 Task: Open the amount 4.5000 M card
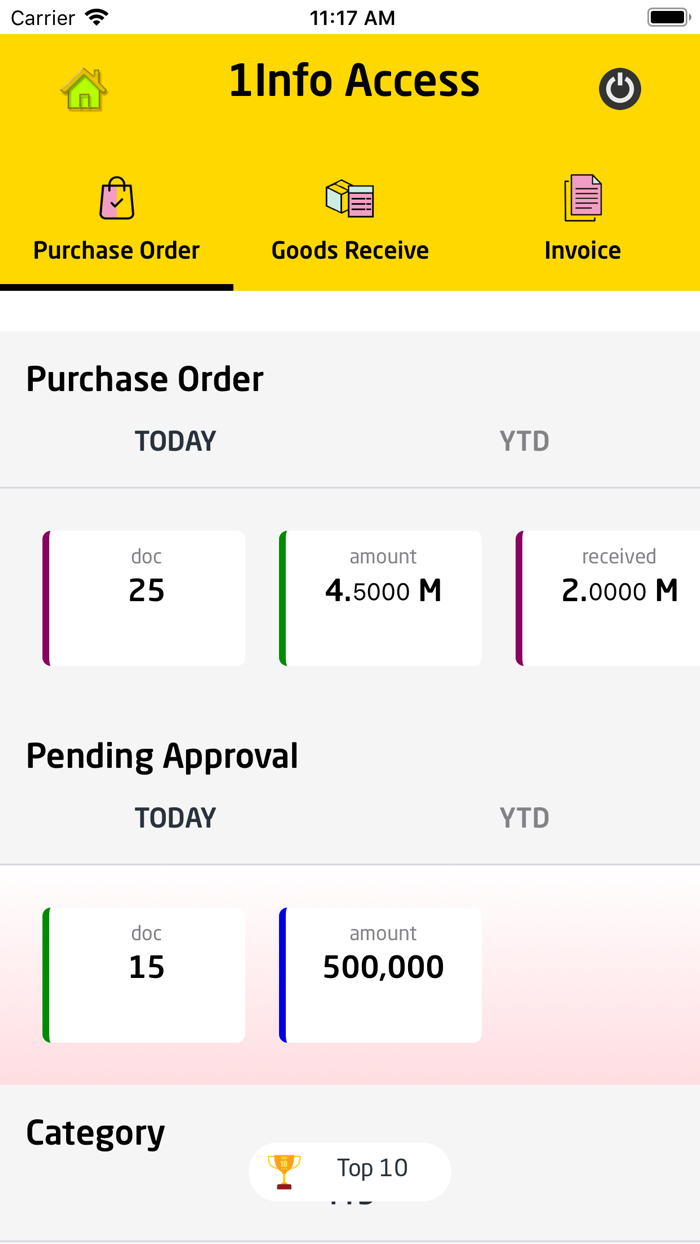coord(381,598)
